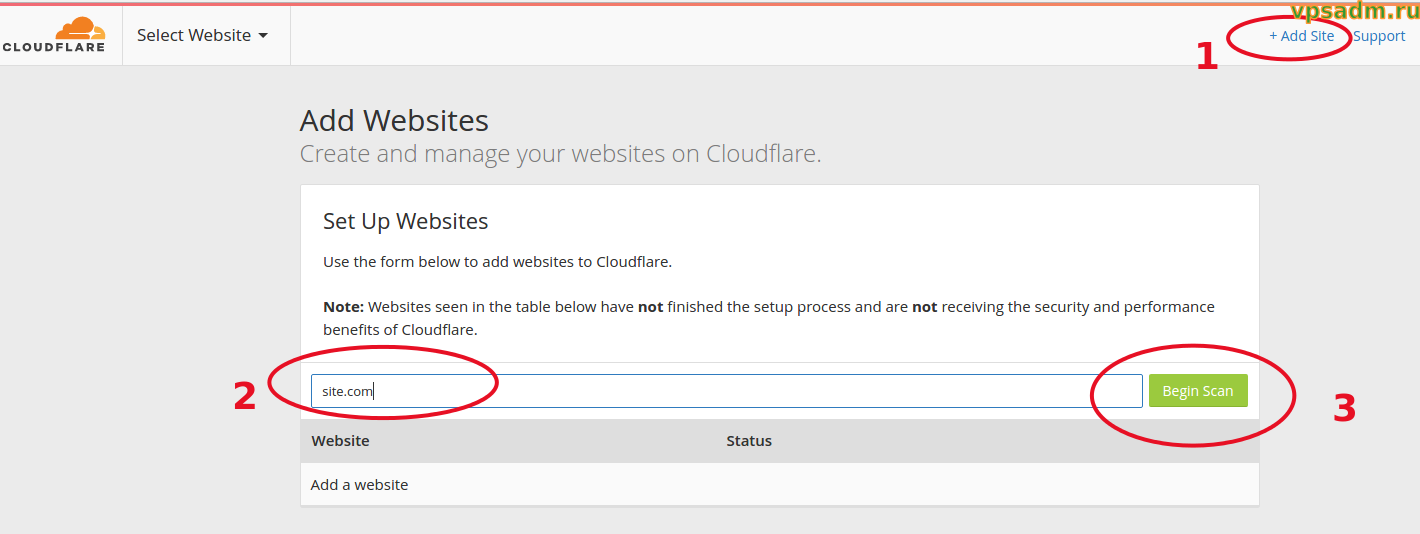Click the bold "Note:" label

(343, 307)
